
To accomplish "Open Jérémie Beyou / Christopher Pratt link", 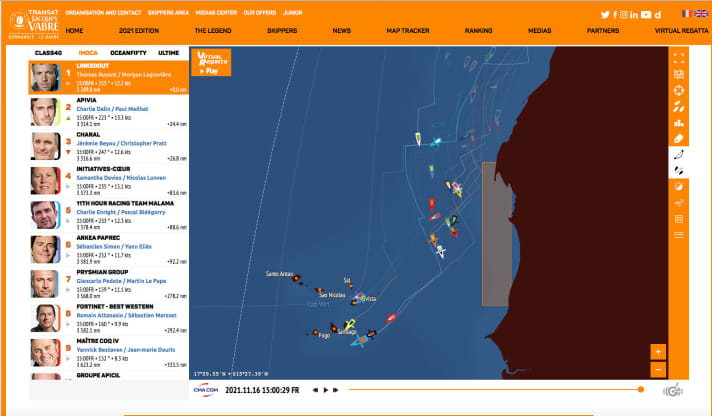I will (122, 144).
